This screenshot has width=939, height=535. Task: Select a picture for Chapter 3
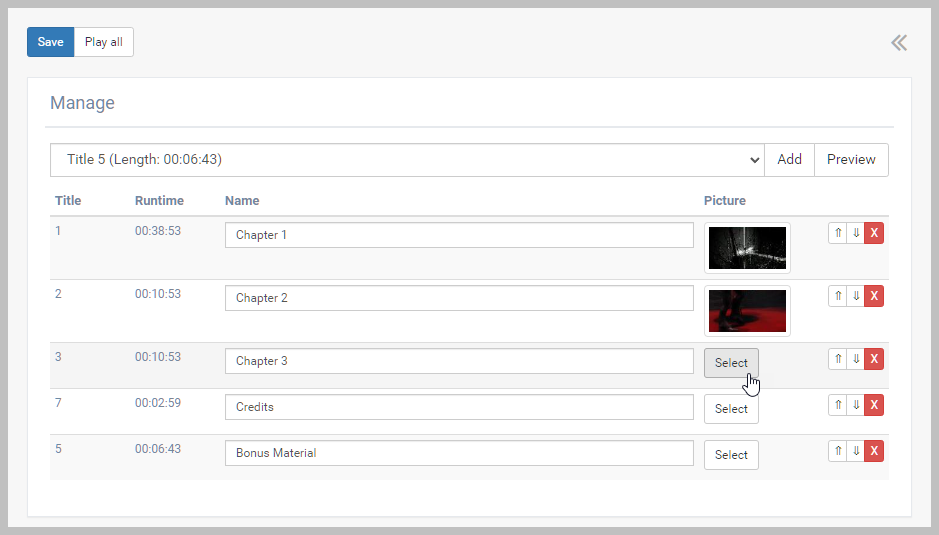(731, 363)
